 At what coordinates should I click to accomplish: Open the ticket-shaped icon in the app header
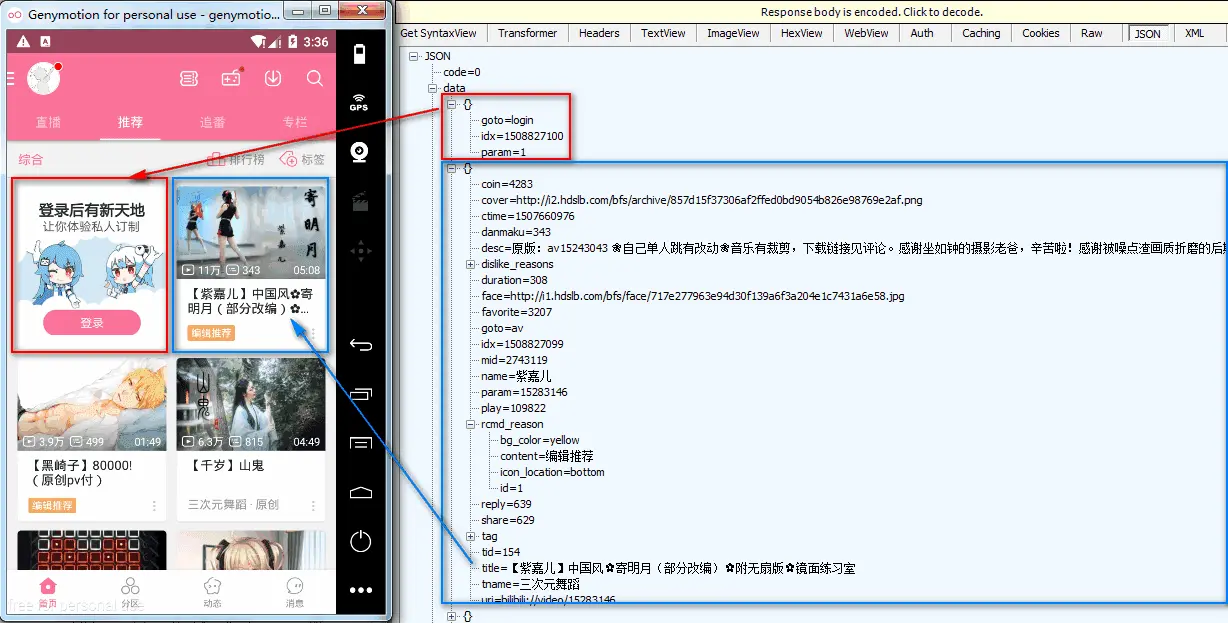189,78
